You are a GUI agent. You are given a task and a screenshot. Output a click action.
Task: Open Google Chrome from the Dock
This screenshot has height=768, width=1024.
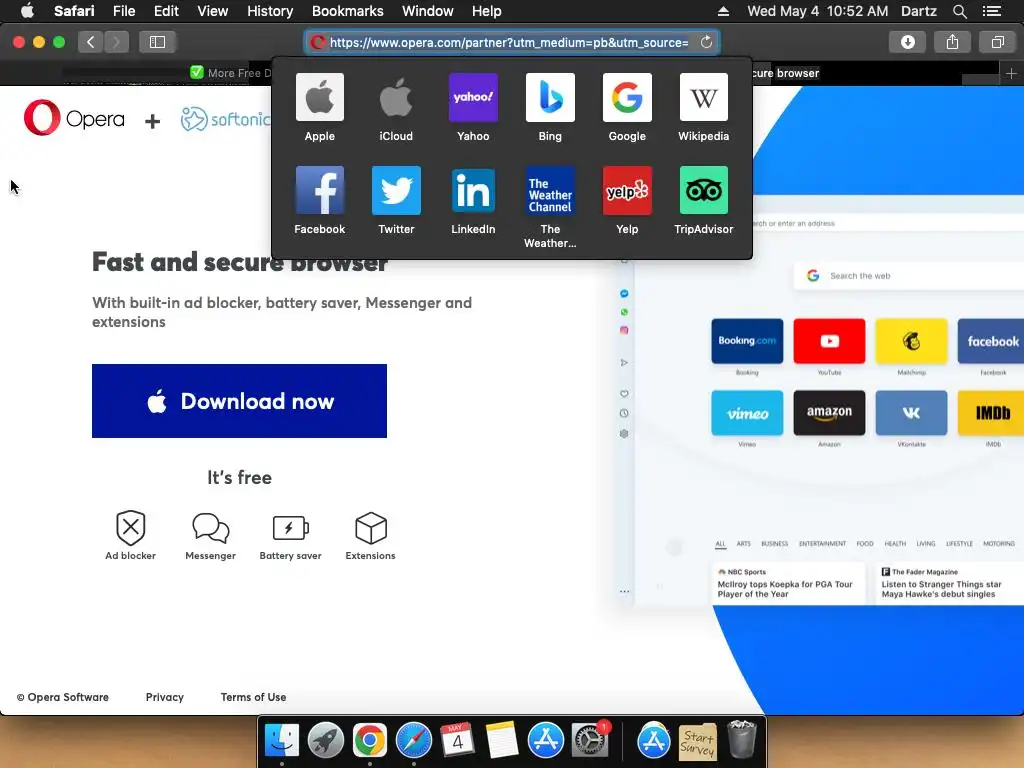click(x=370, y=740)
